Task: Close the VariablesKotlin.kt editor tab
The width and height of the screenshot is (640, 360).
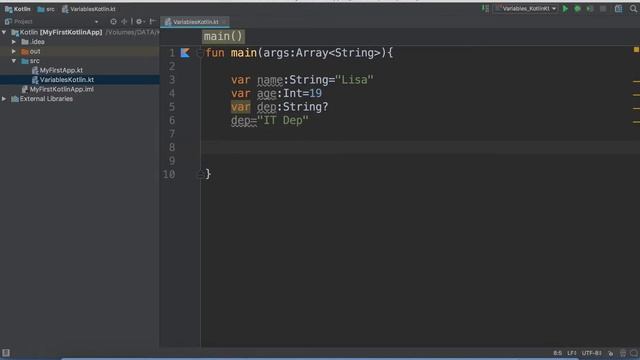Action: 224,22
